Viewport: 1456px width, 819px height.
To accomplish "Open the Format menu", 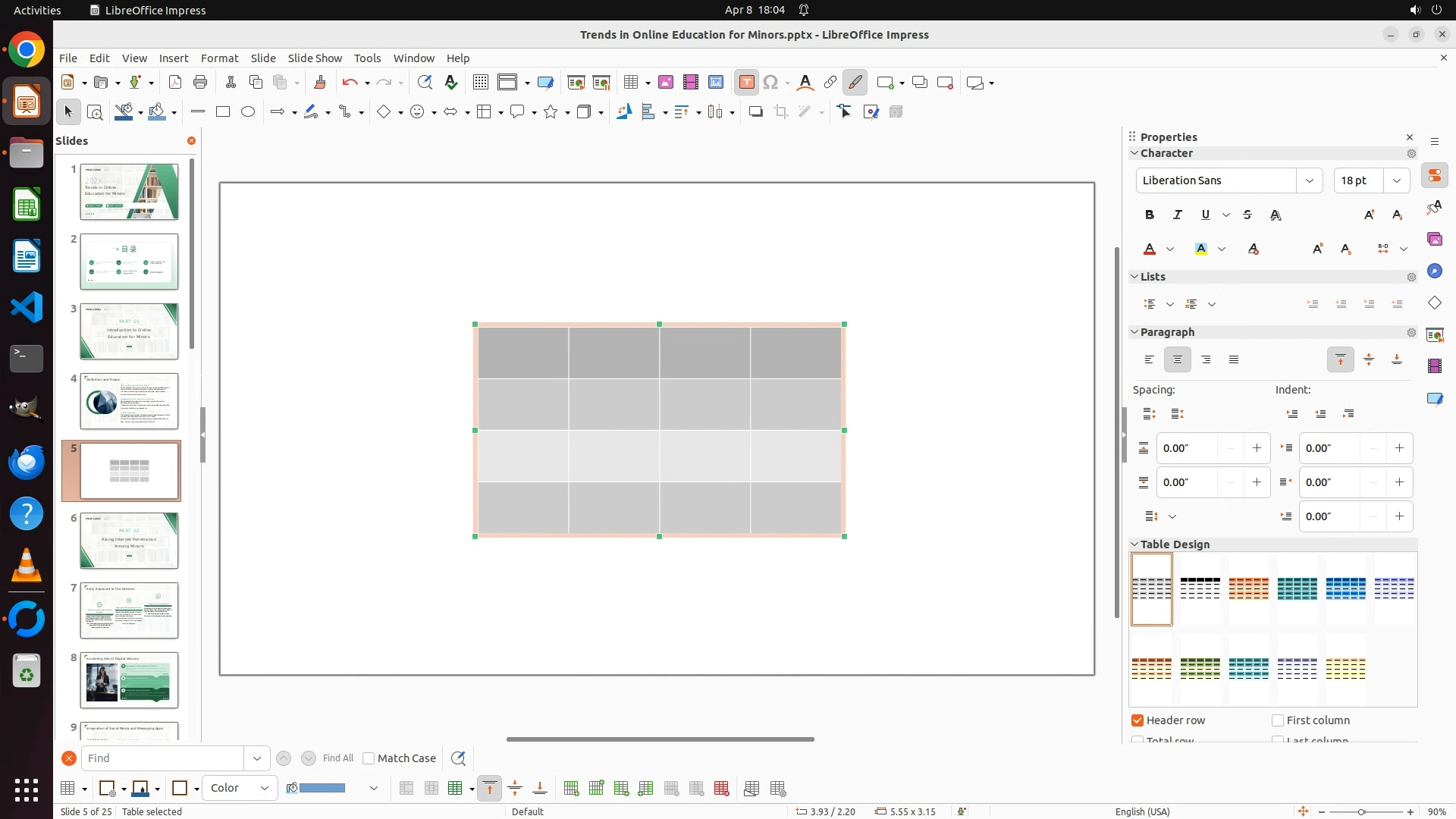I will 219,58.
